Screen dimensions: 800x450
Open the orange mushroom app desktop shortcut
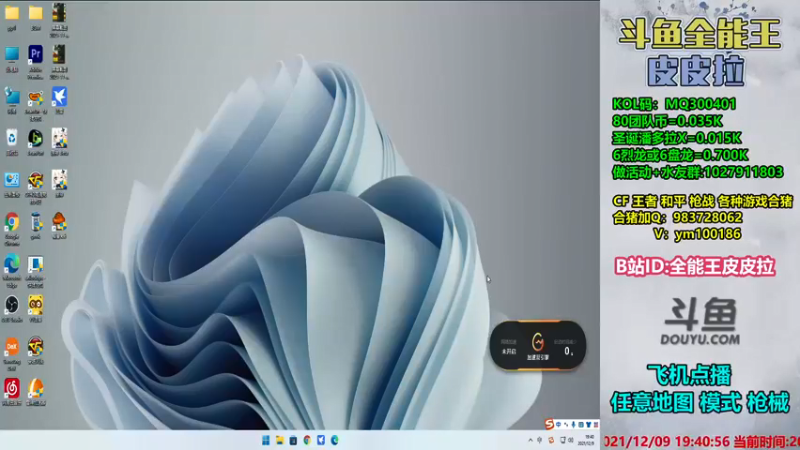point(59,222)
